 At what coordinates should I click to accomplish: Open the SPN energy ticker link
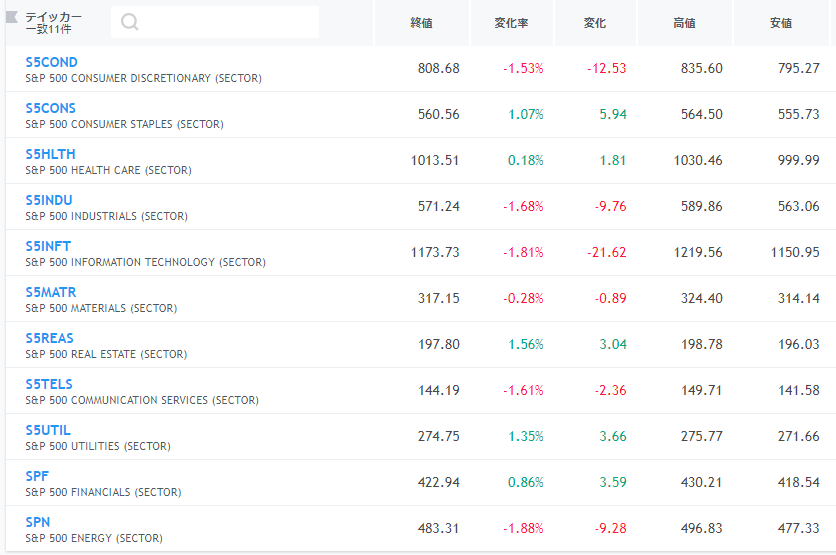[x=38, y=522]
